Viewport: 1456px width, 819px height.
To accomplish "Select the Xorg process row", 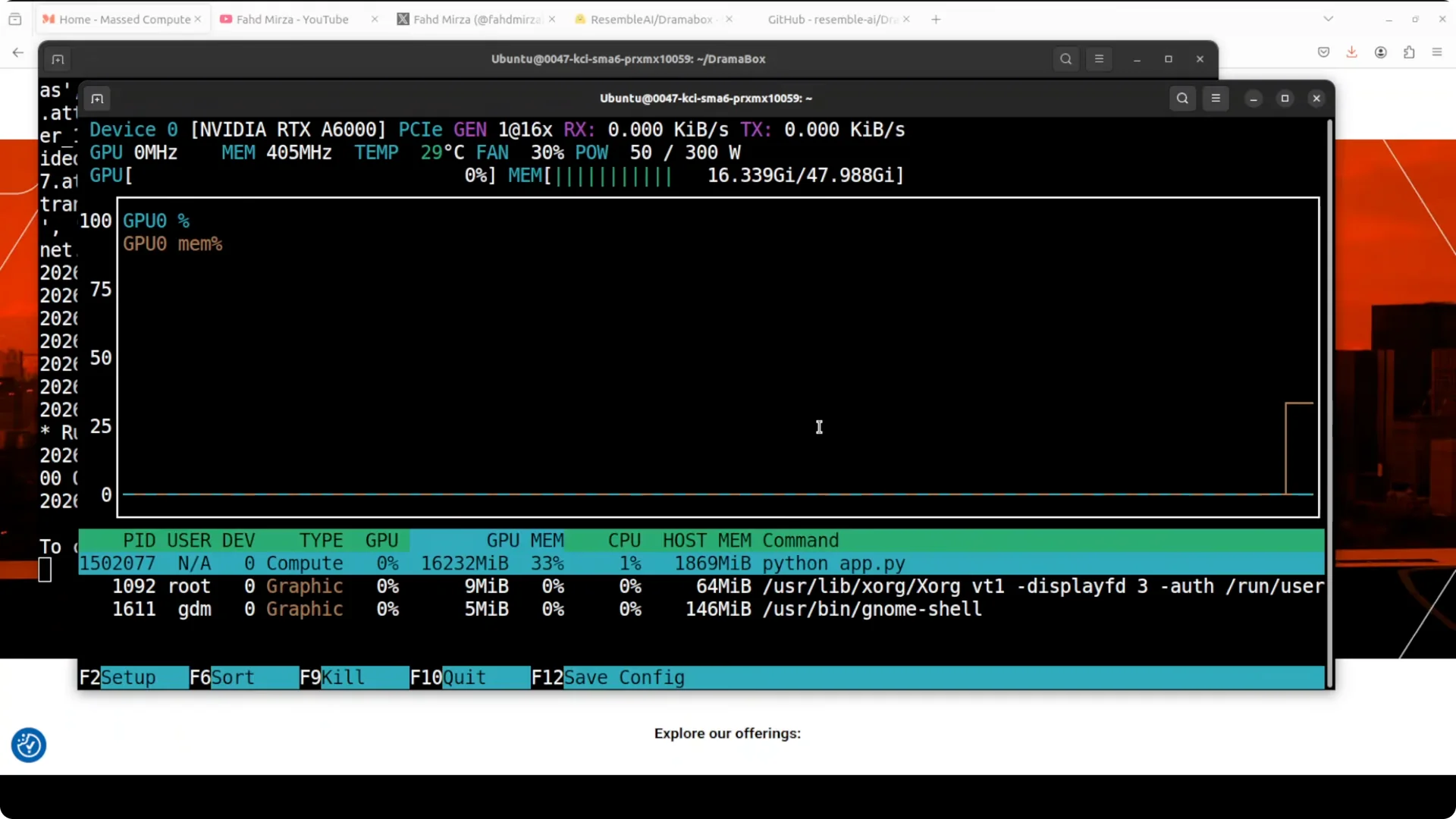I will coord(701,586).
